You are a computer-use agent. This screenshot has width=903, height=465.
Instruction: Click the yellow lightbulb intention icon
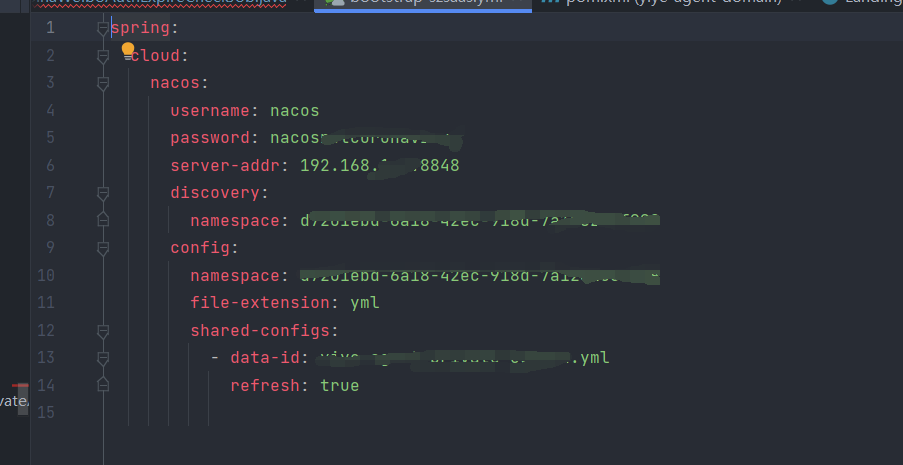click(128, 51)
